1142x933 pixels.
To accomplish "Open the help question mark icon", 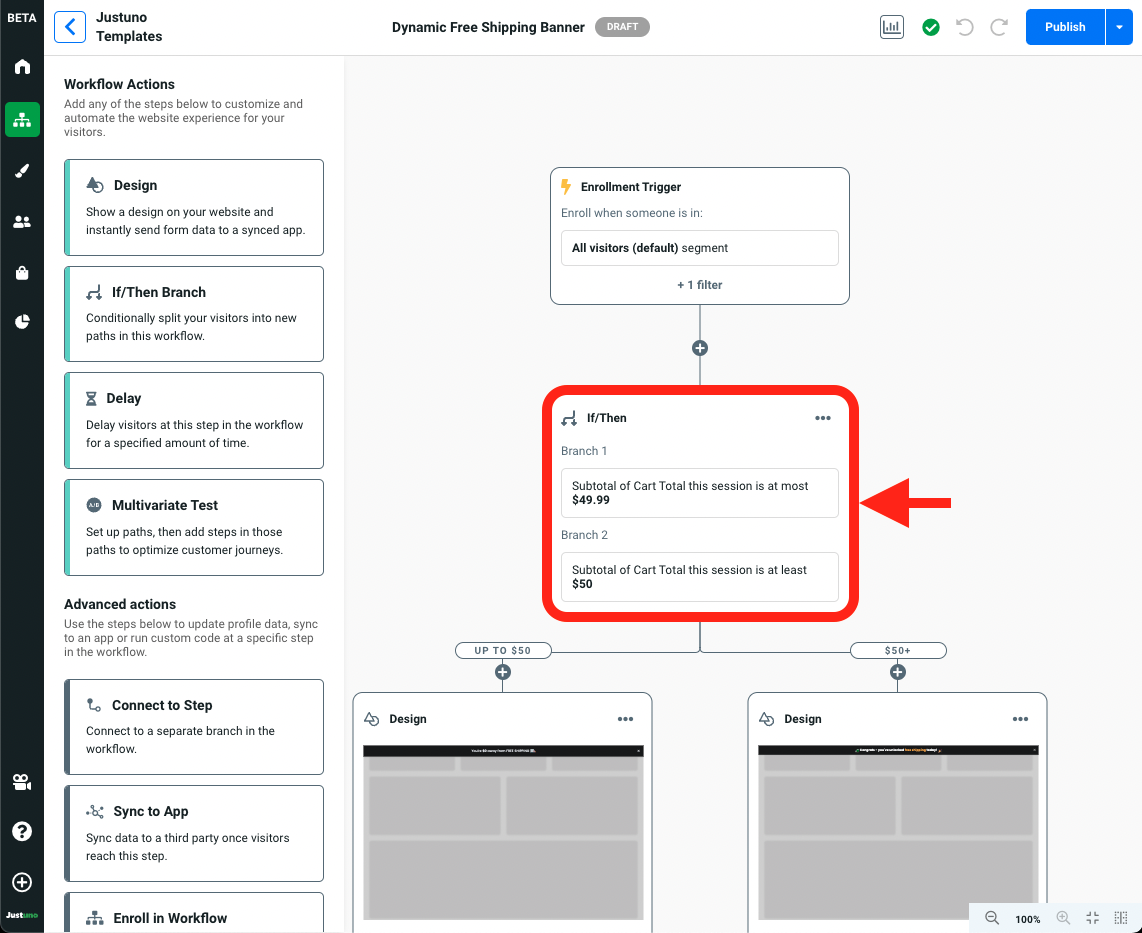I will pos(22,832).
